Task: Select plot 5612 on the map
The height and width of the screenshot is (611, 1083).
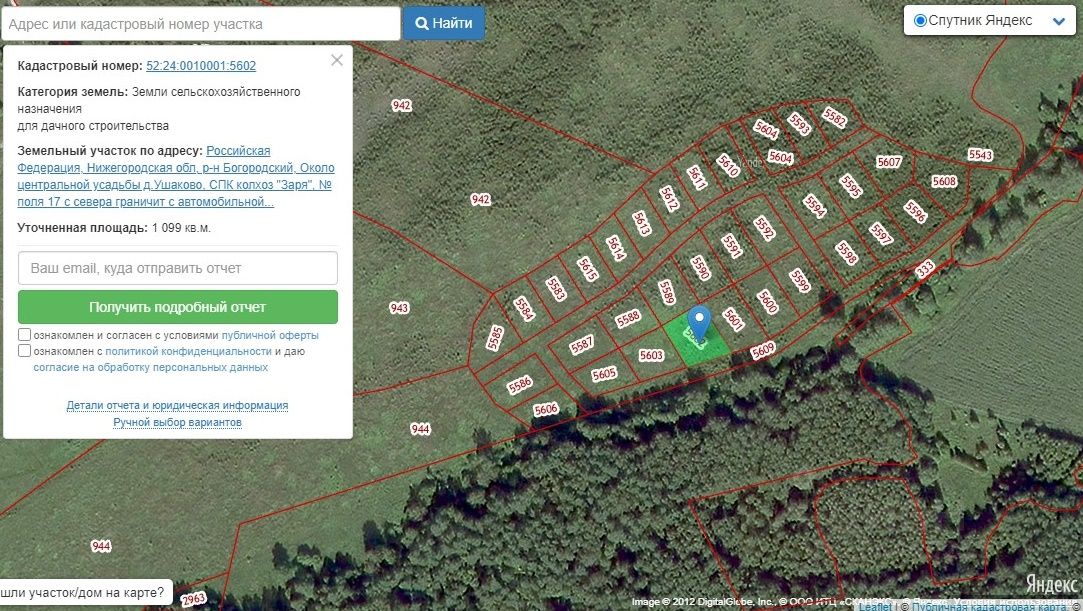Action: (669, 198)
